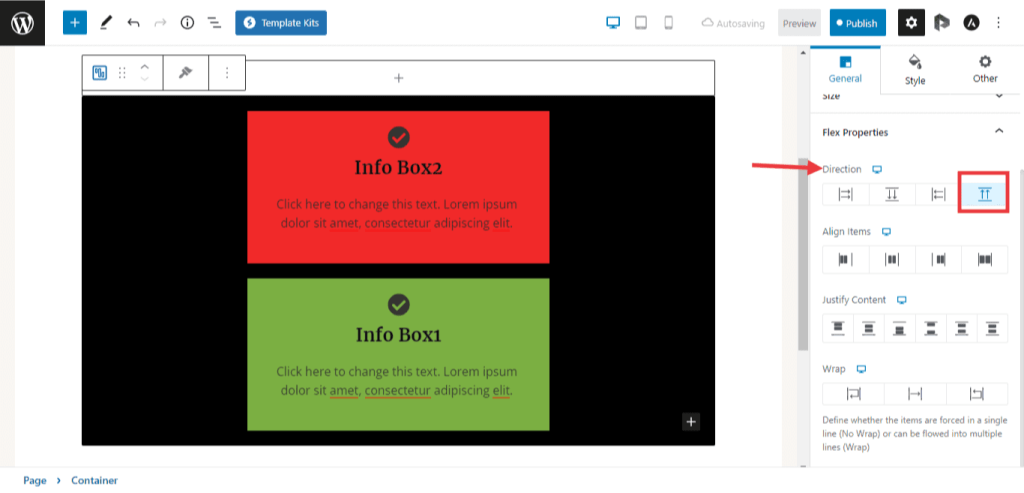Open the block inserter plus button
Viewport: 1024px width, 493px height.
click(75, 22)
